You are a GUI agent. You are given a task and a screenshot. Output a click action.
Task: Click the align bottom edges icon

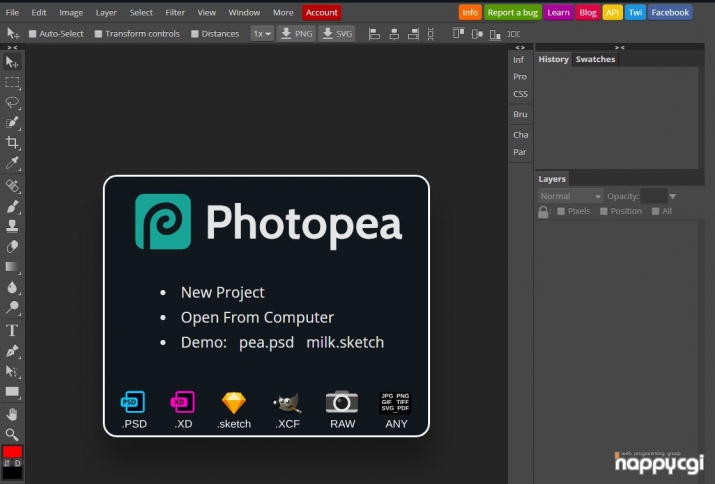tap(495, 34)
